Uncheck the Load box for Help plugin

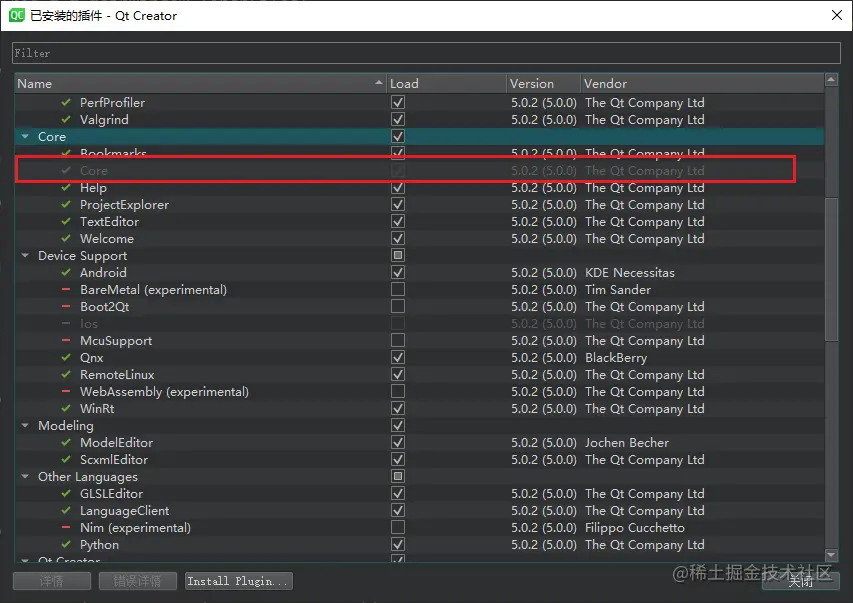pos(398,187)
